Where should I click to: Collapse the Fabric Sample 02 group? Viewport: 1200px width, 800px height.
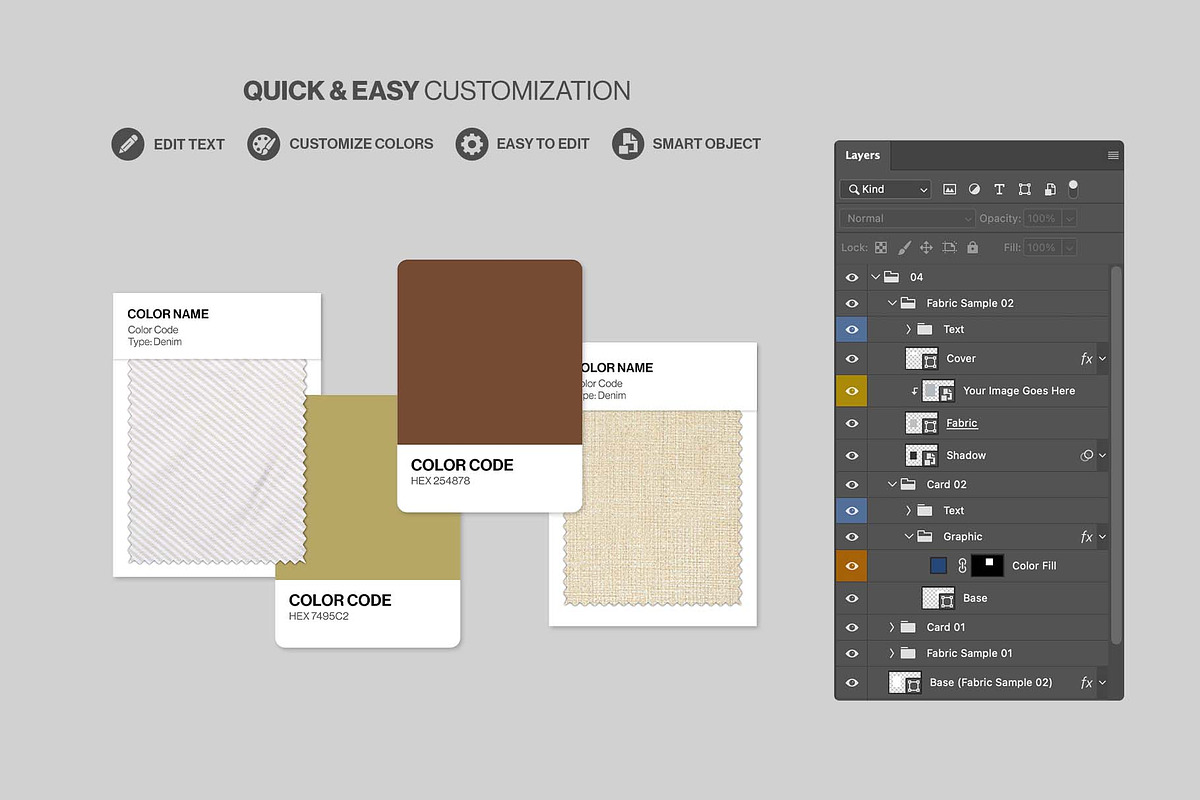[892, 303]
